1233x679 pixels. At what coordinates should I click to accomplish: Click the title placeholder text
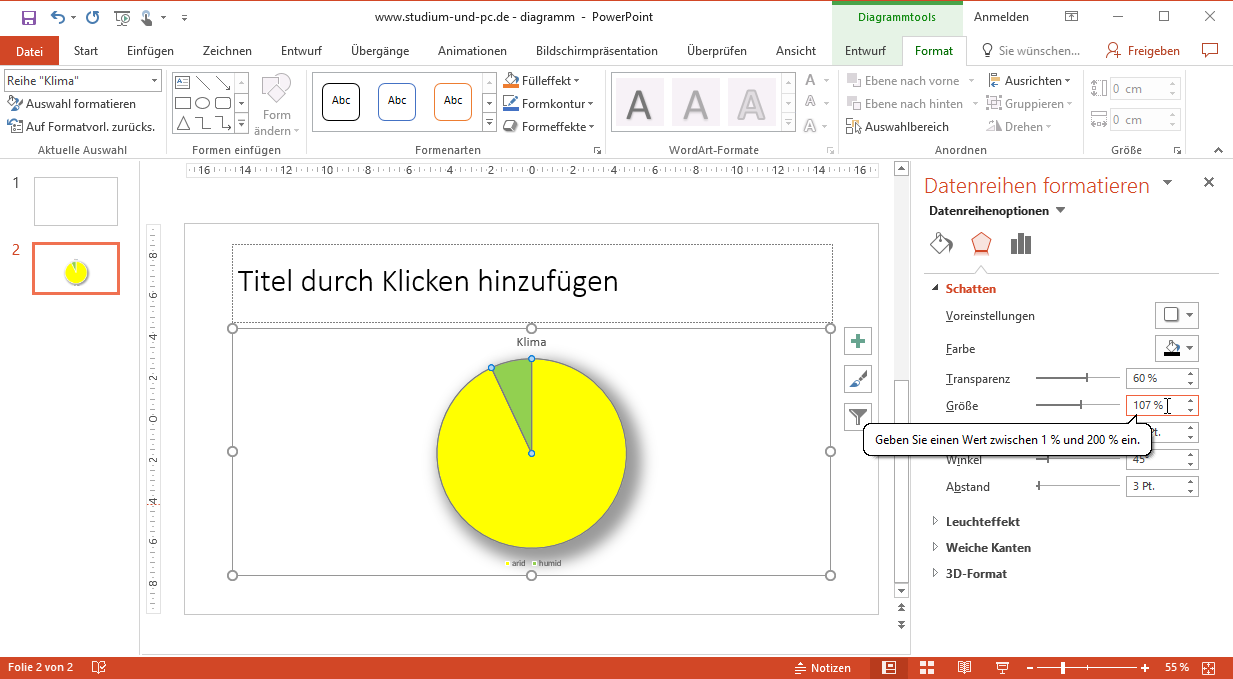click(428, 281)
